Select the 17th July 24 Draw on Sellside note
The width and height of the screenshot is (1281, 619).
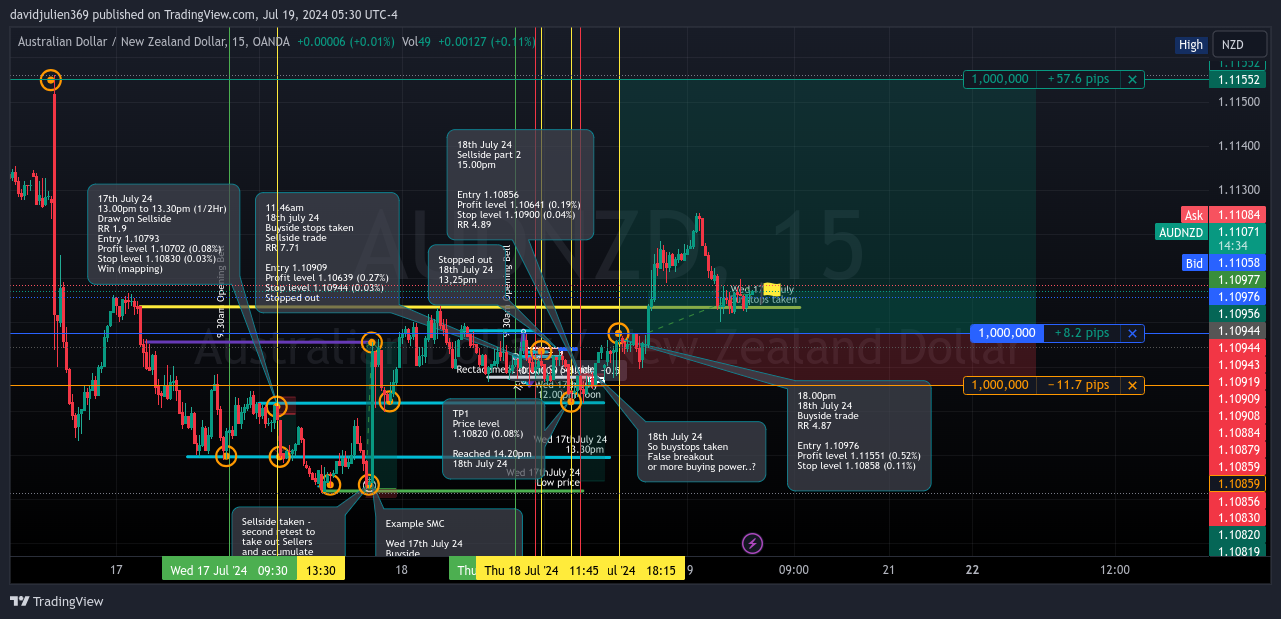click(164, 234)
